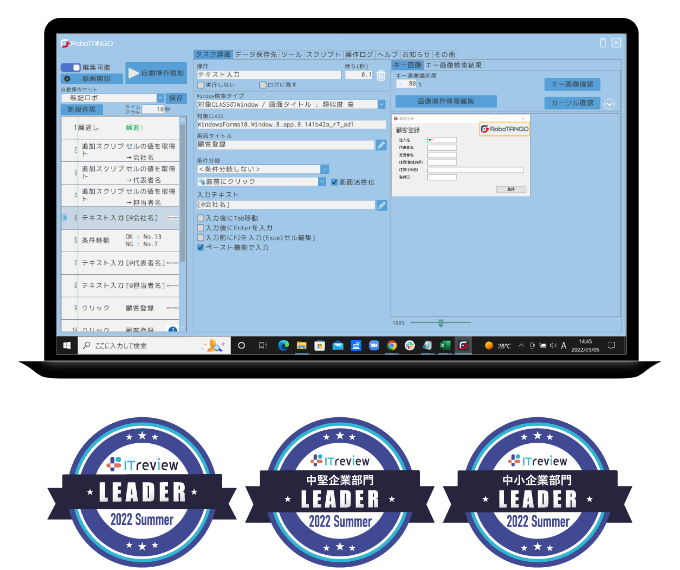The image size is (680, 570).
Task: Open Cortana circle icon on taskbar
Action: coord(242,345)
